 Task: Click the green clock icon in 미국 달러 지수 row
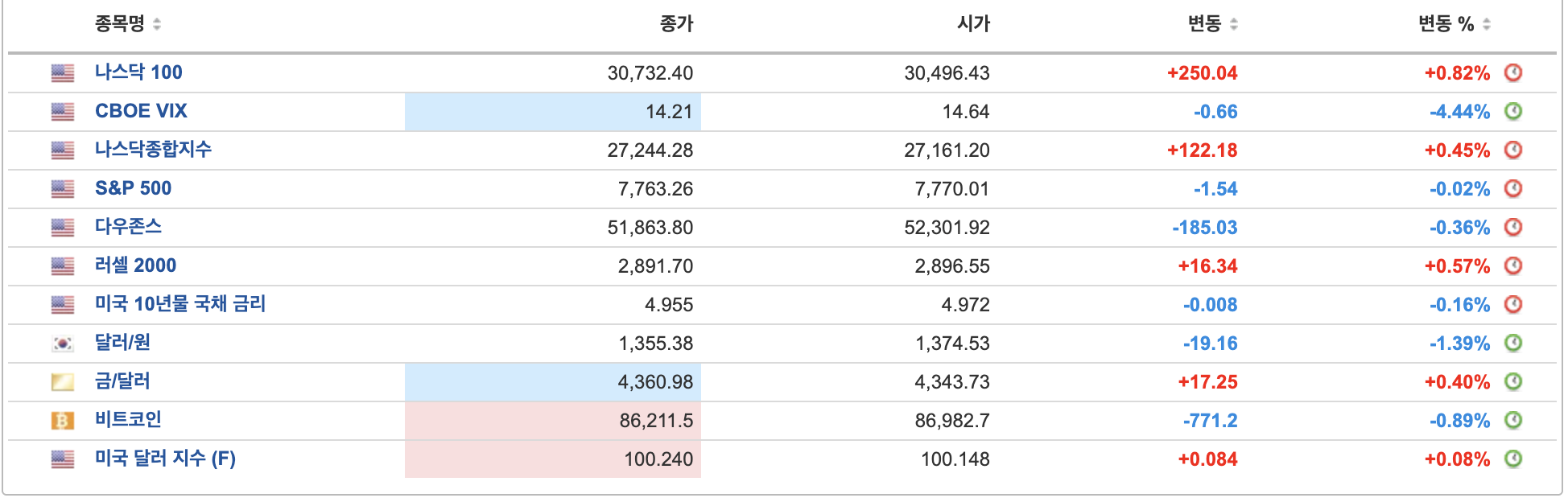click(1513, 459)
